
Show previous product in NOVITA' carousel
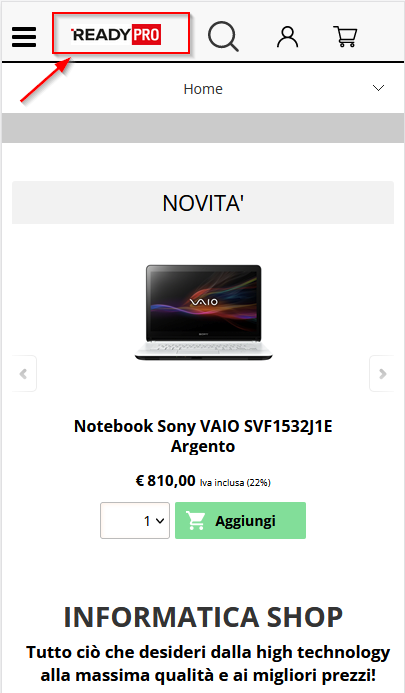24,374
